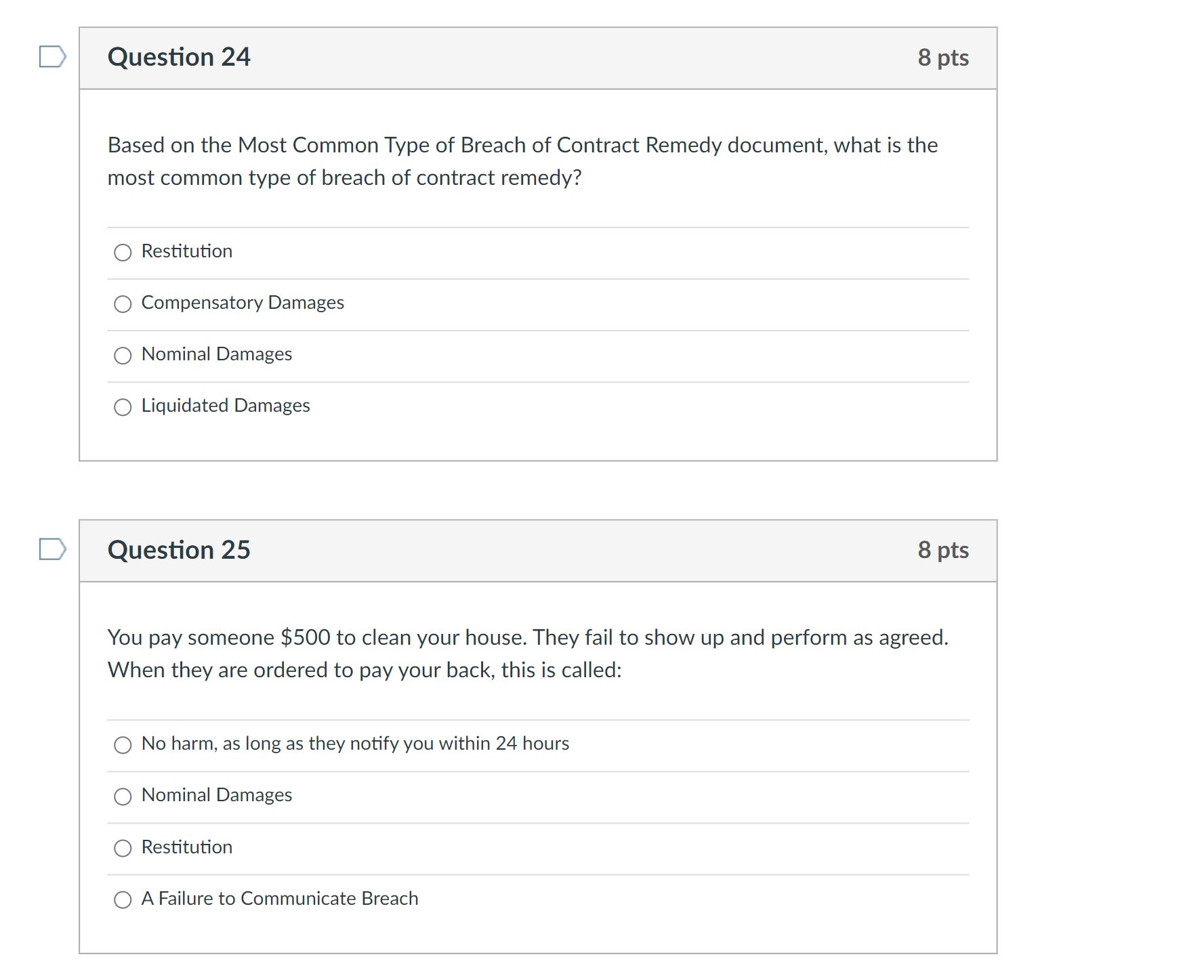The image size is (1204, 980).
Task: Select Nominal Damages in Question 24
Action: point(123,355)
